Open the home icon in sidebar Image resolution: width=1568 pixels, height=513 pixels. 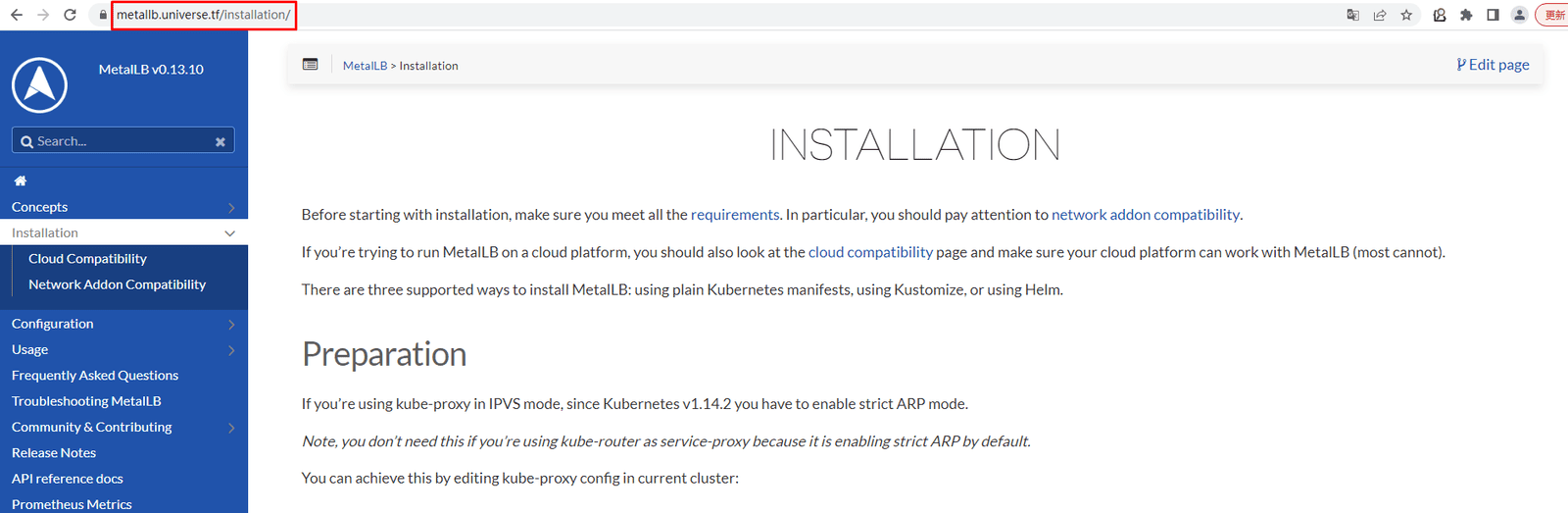[21, 180]
